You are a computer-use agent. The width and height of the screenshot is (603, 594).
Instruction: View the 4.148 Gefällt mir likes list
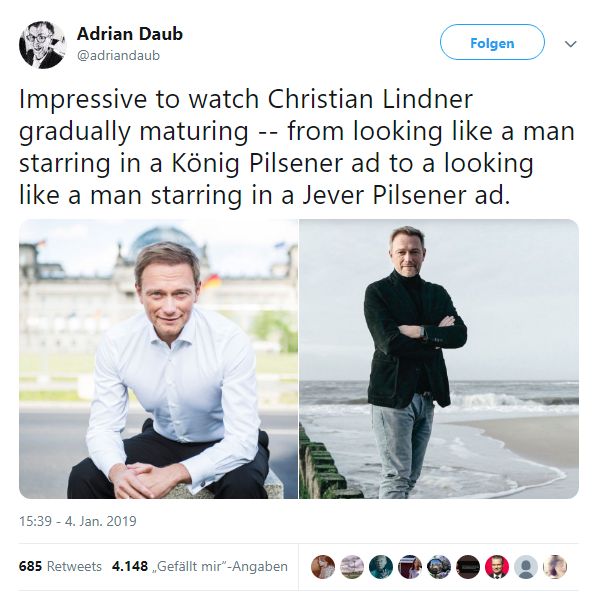click(200, 566)
